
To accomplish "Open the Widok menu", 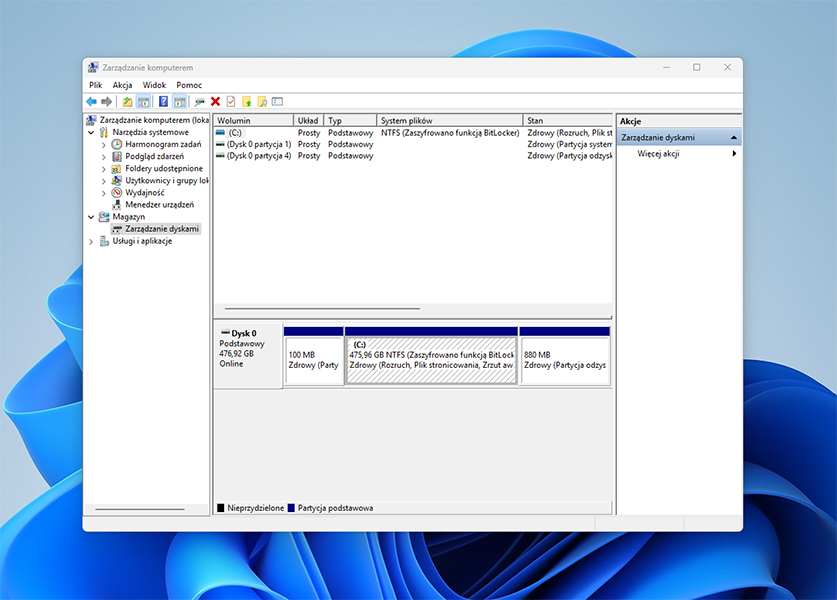I will click(154, 85).
